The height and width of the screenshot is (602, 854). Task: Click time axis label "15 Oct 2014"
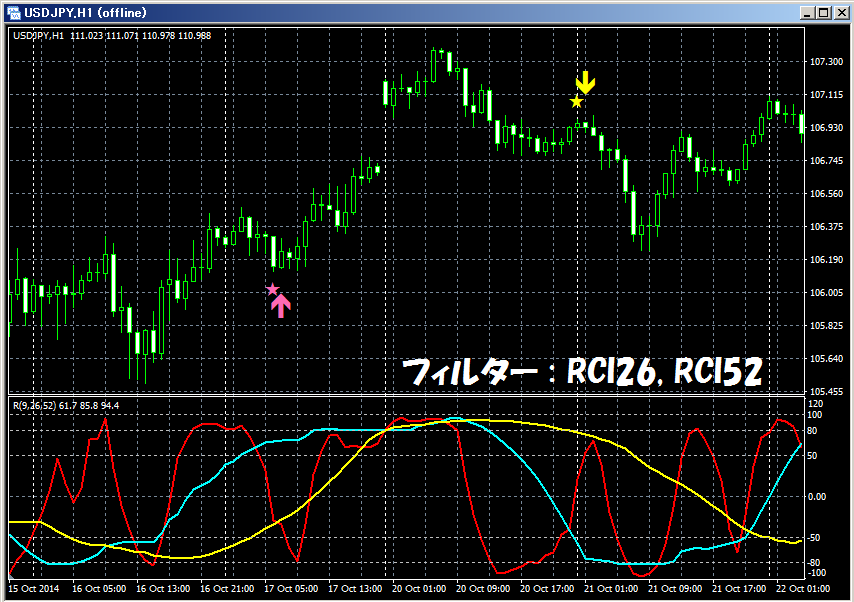point(34,589)
